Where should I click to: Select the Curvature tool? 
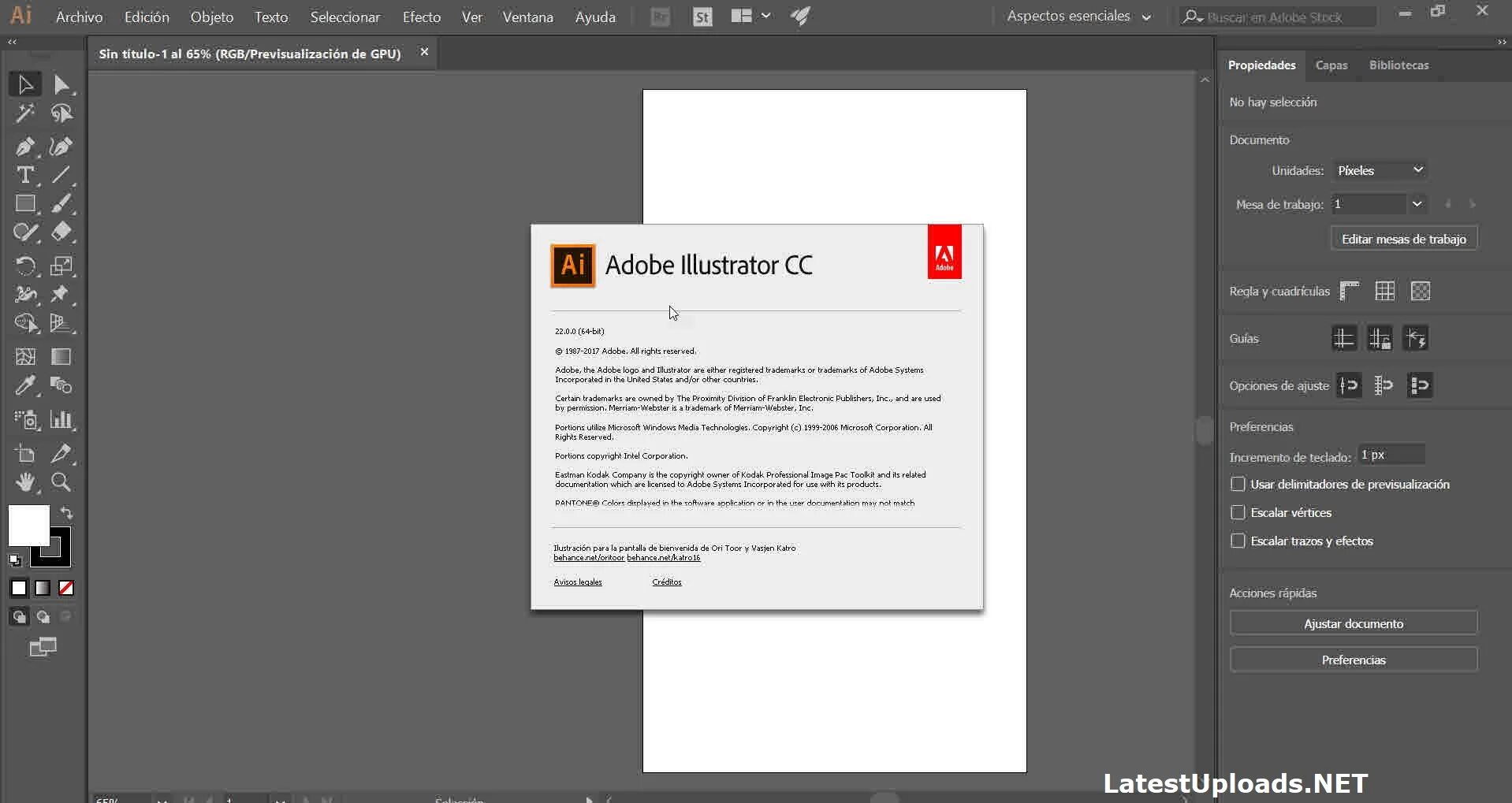[61, 147]
